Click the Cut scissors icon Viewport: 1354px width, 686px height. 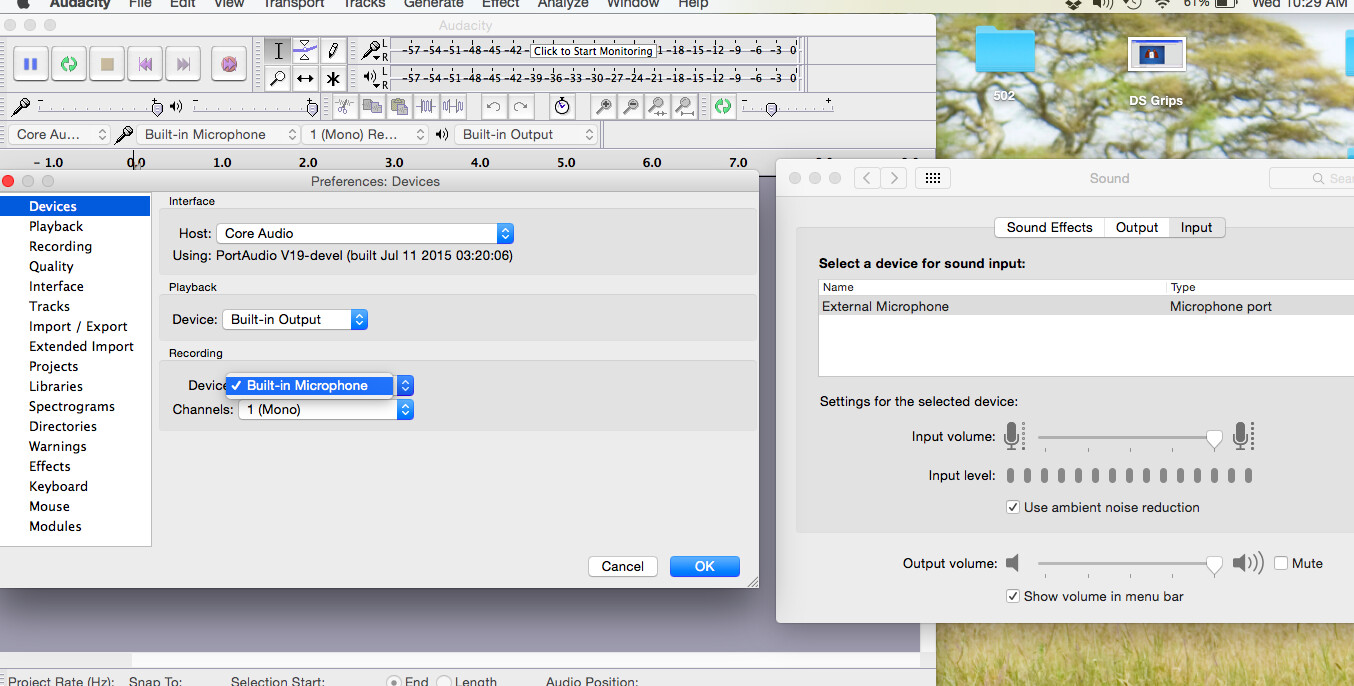[344, 106]
